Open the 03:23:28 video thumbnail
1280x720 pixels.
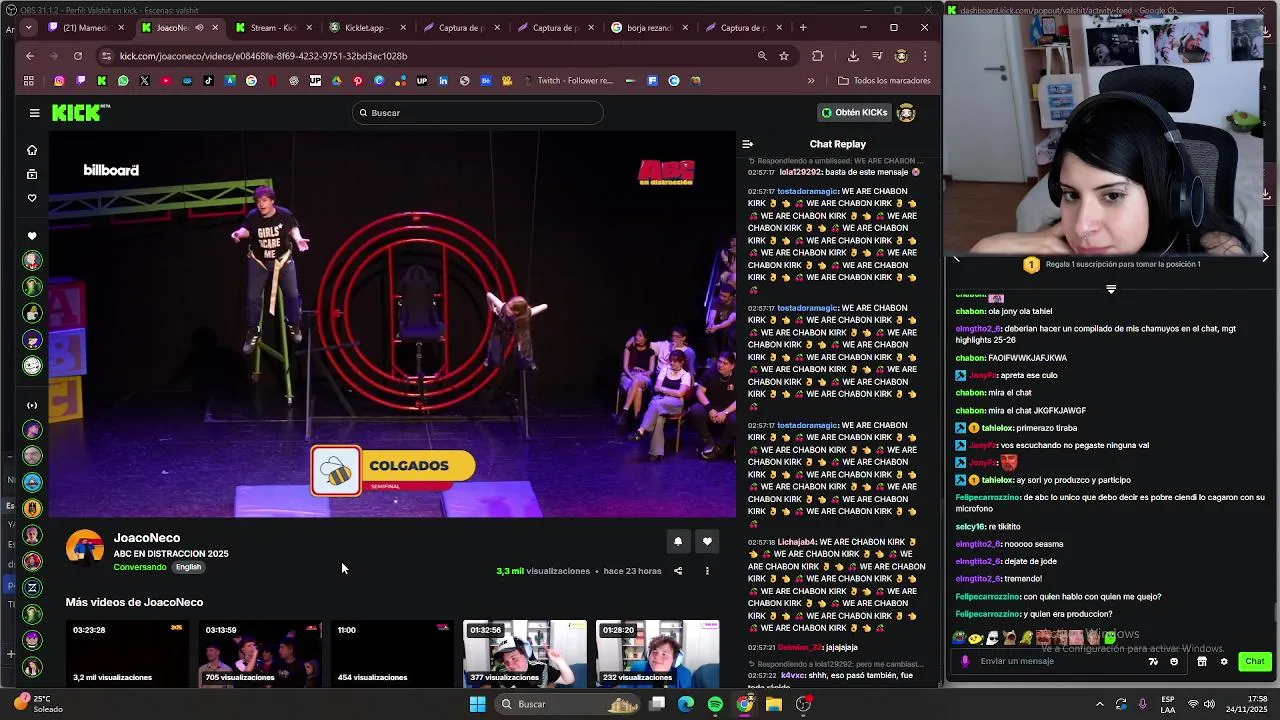click(x=127, y=654)
